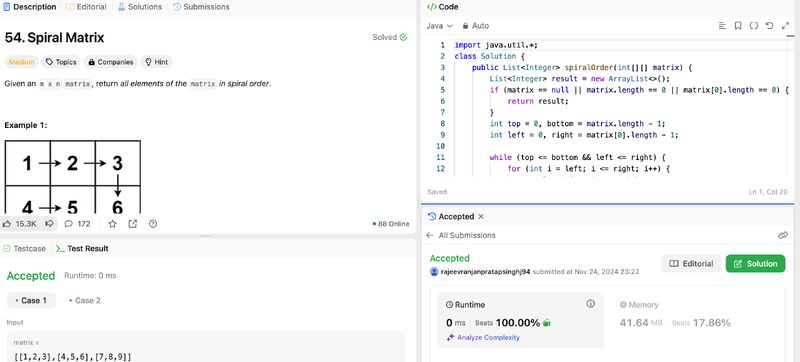Switch to the Editorial tab
This screenshot has height=362, width=800.
pyautogui.click(x=86, y=7)
